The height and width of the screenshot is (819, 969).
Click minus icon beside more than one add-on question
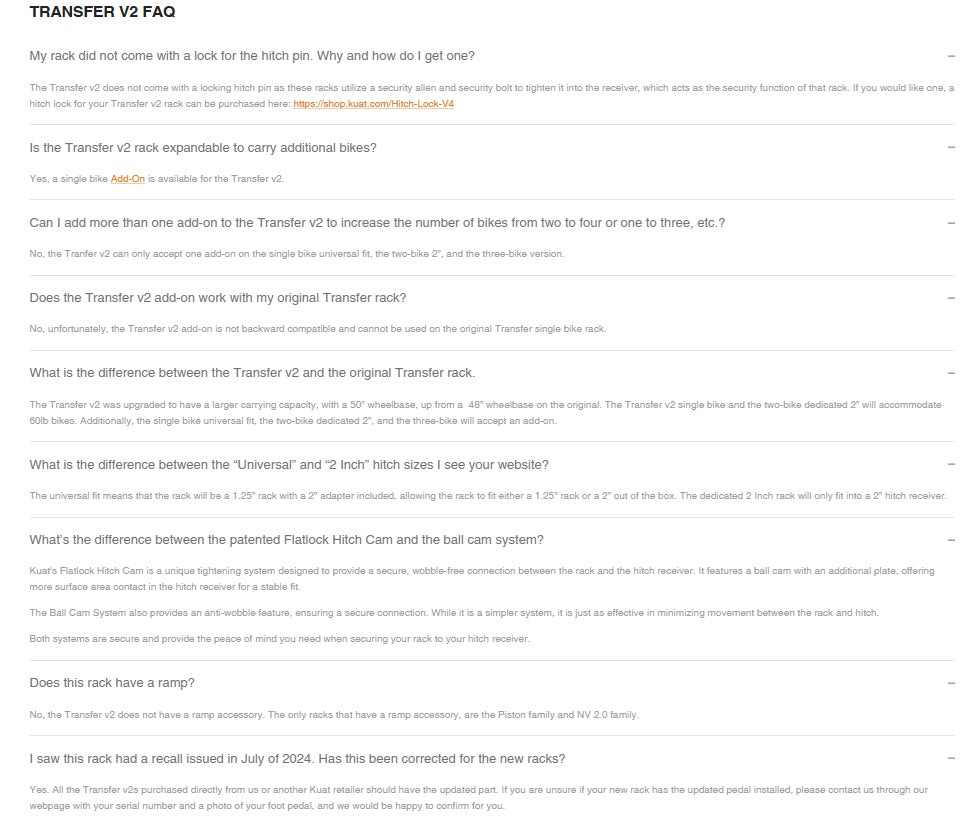[x=951, y=223]
